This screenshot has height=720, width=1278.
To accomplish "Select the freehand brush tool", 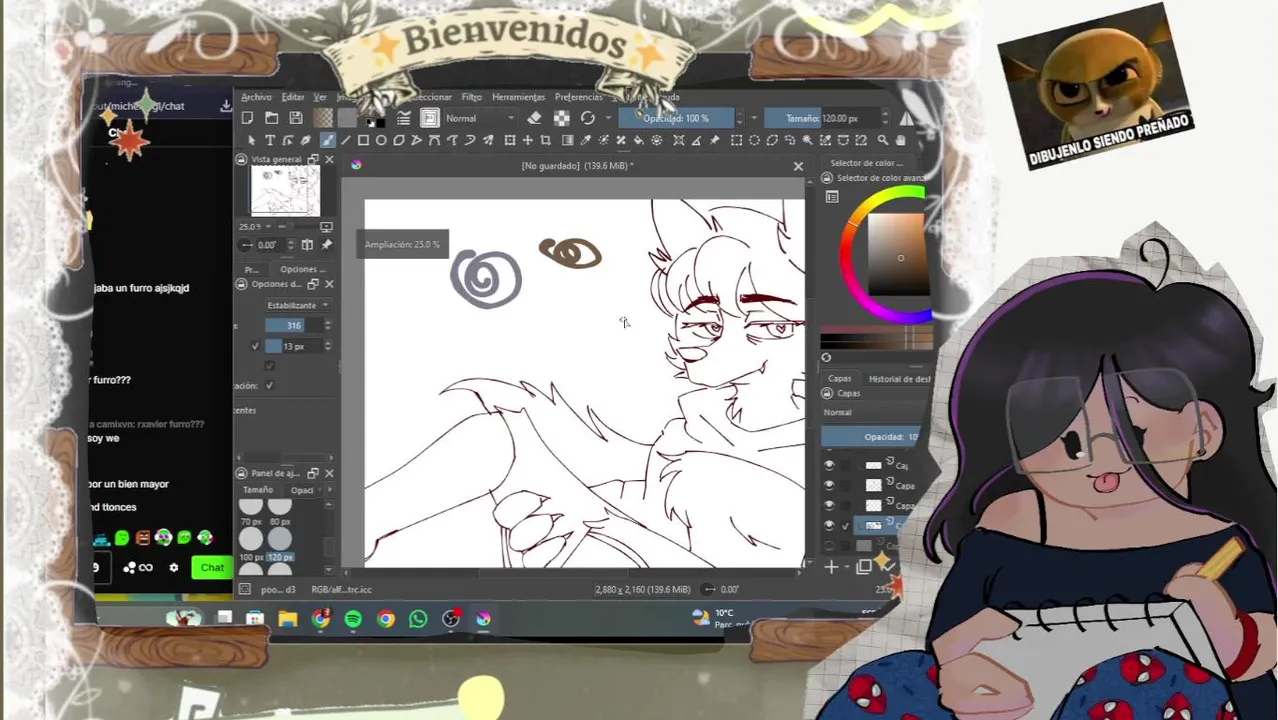I will point(328,140).
